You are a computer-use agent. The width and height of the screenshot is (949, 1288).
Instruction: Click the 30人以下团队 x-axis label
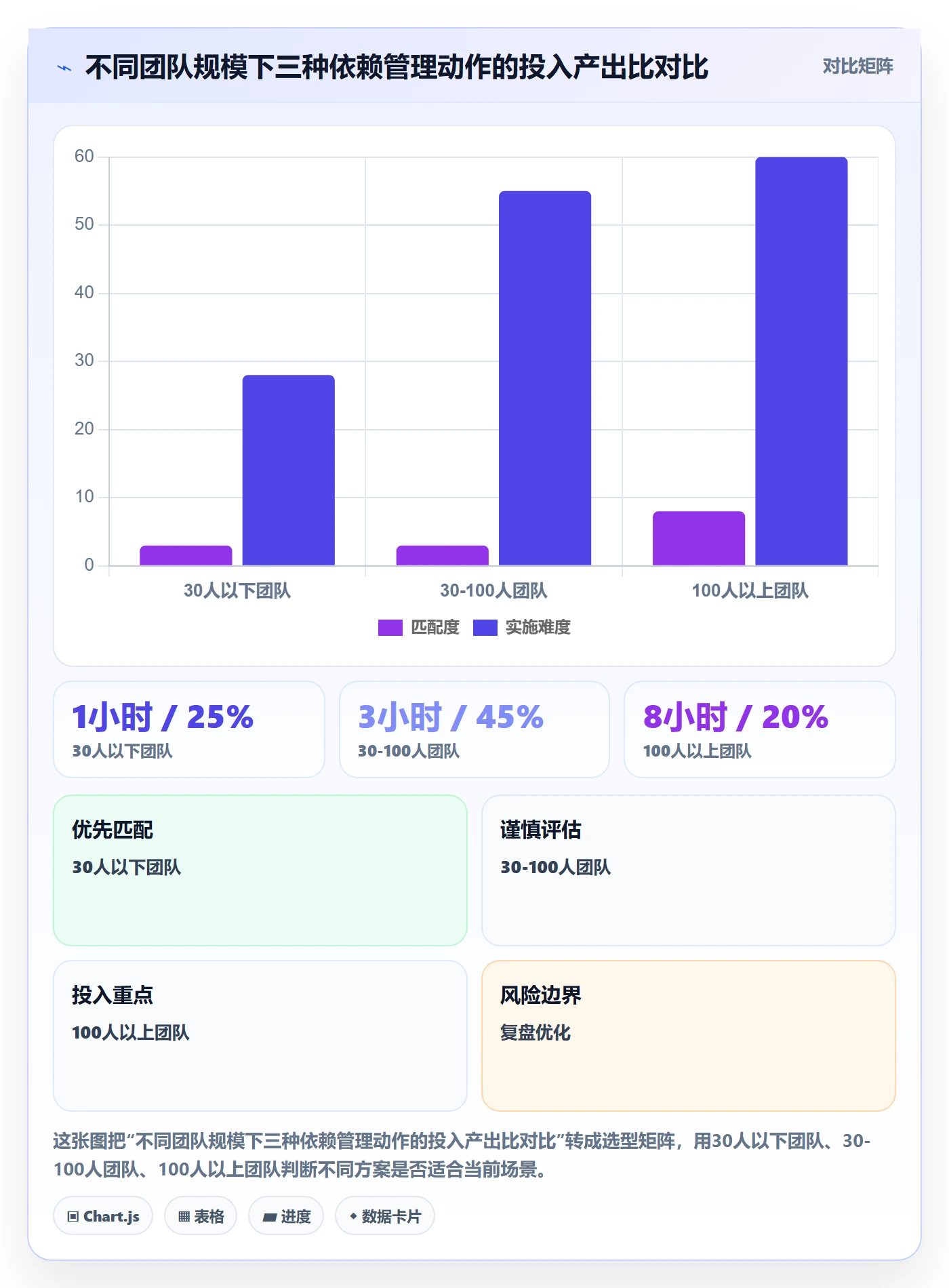(237, 591)
